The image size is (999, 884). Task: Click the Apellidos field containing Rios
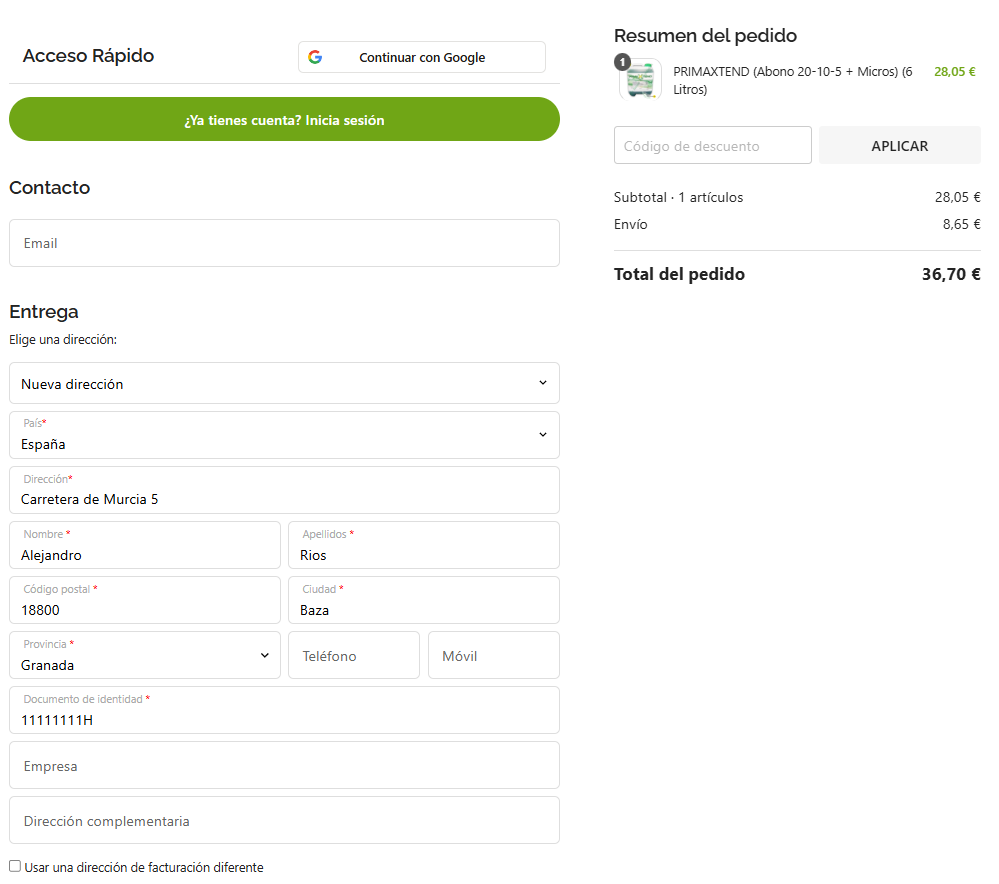tap(423, 545)
